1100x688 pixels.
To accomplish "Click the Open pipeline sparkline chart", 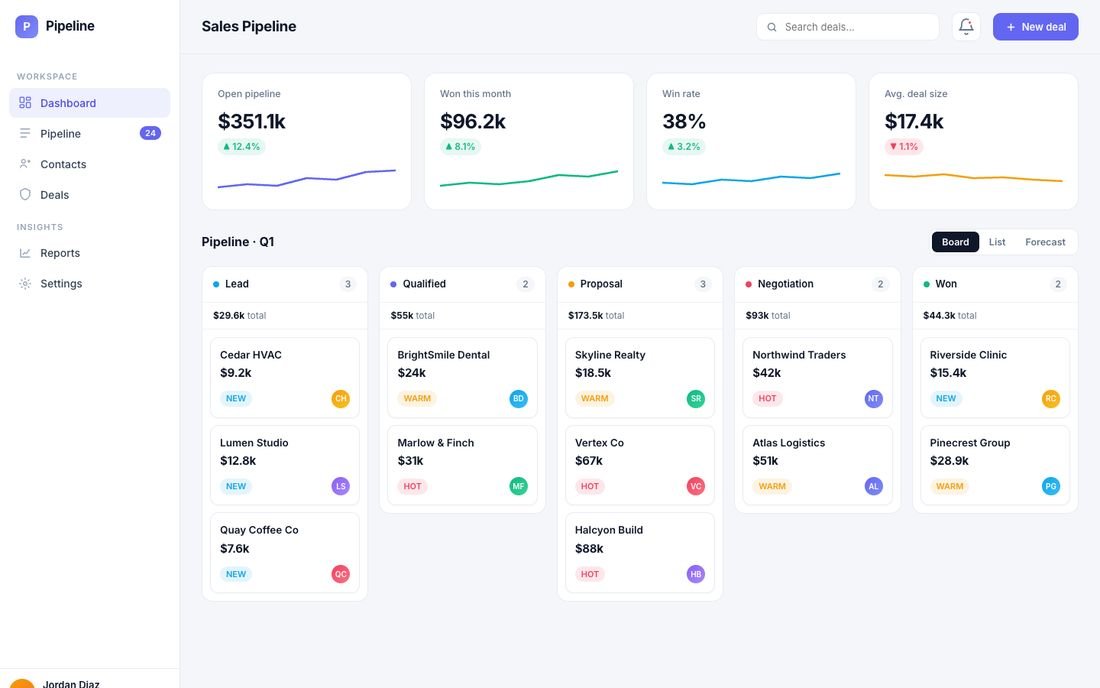I will (307, 179).
